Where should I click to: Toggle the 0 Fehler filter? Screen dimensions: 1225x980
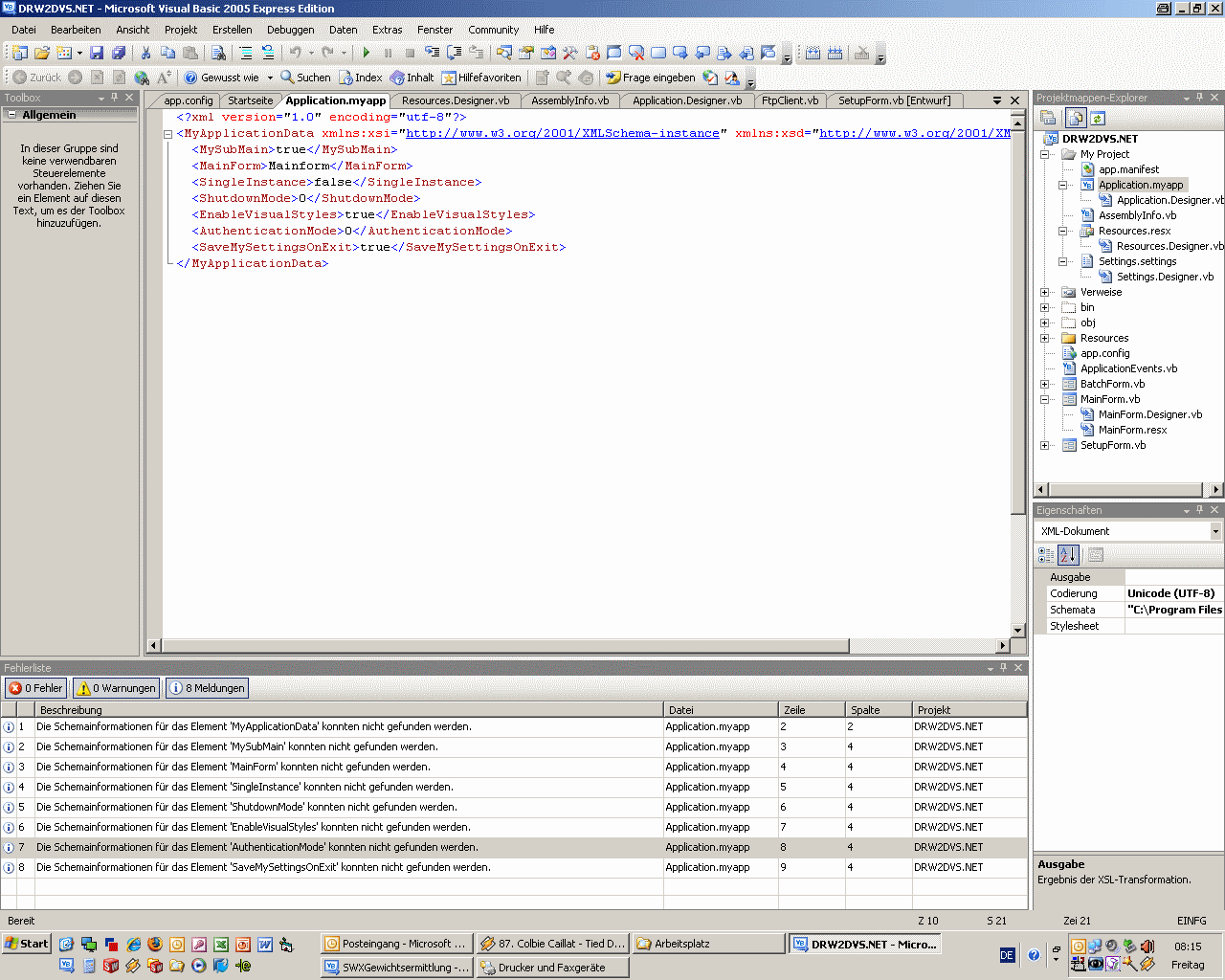click(35, 688)
